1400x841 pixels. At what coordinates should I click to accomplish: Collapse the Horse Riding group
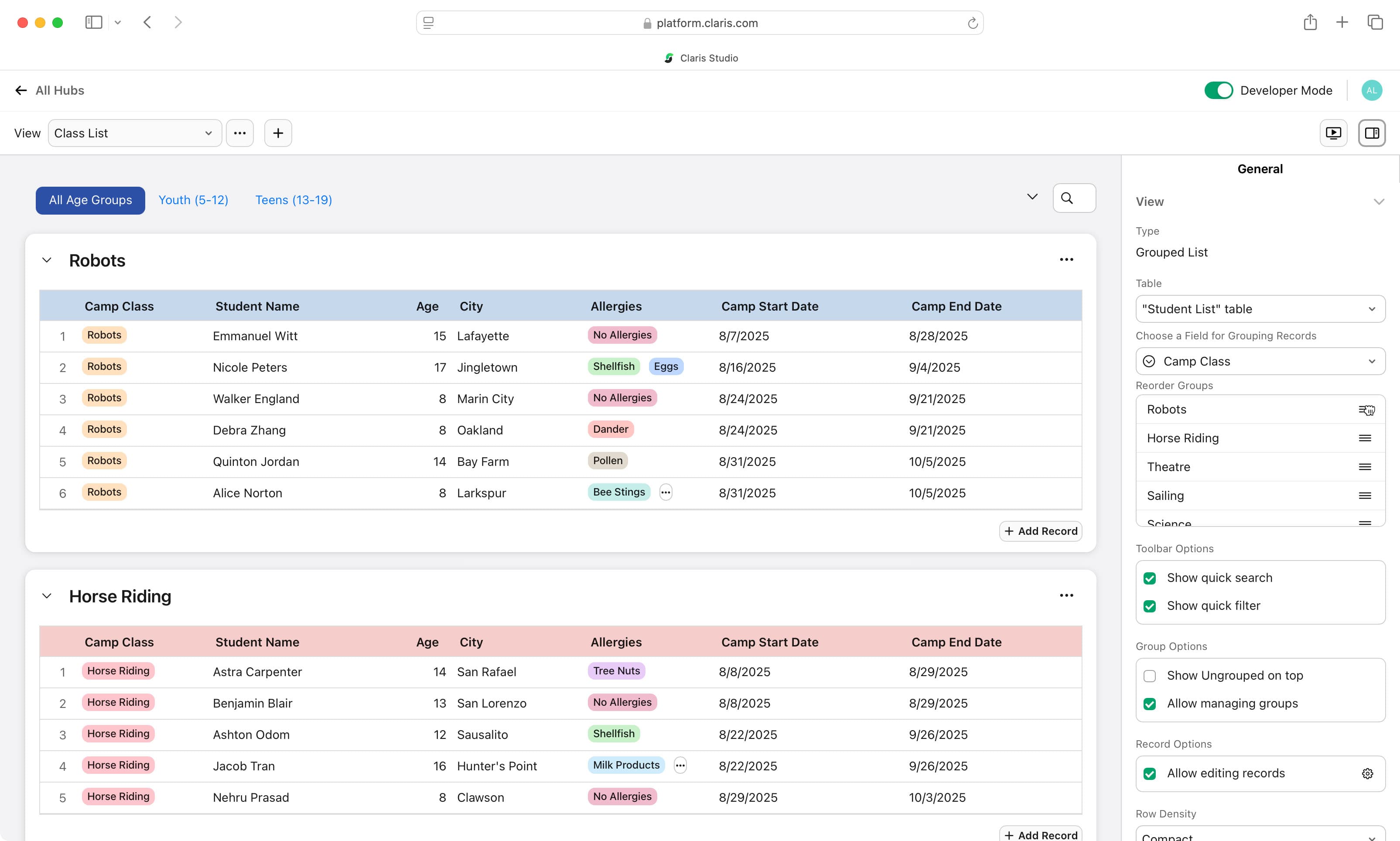coord(47,596)
